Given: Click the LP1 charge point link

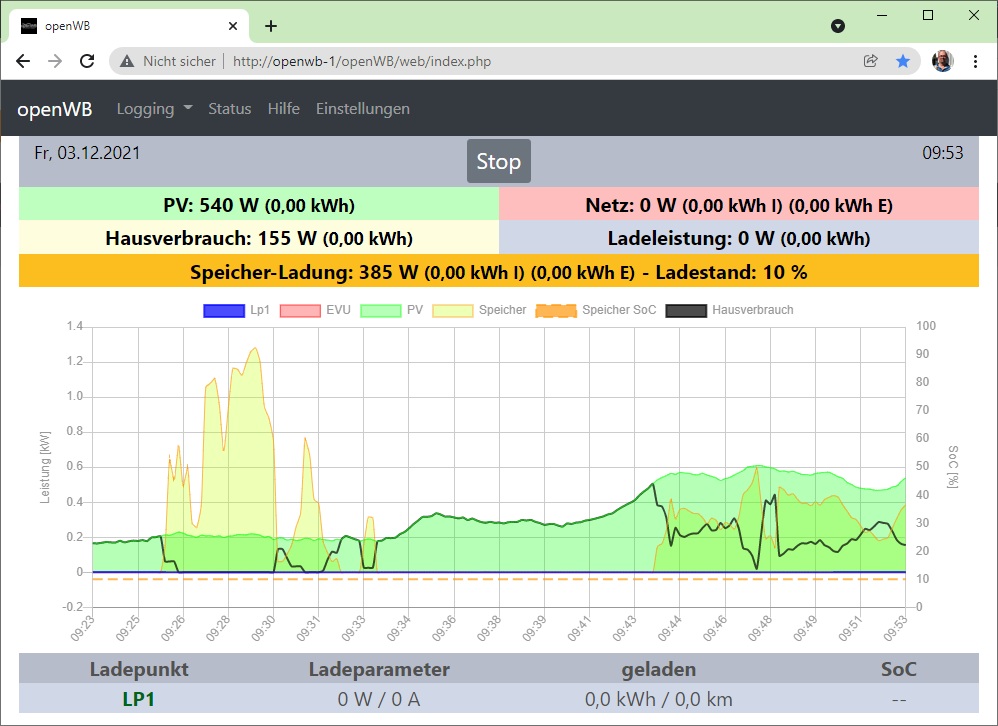Looking at the screenshot, I should [x=139, y=699].
